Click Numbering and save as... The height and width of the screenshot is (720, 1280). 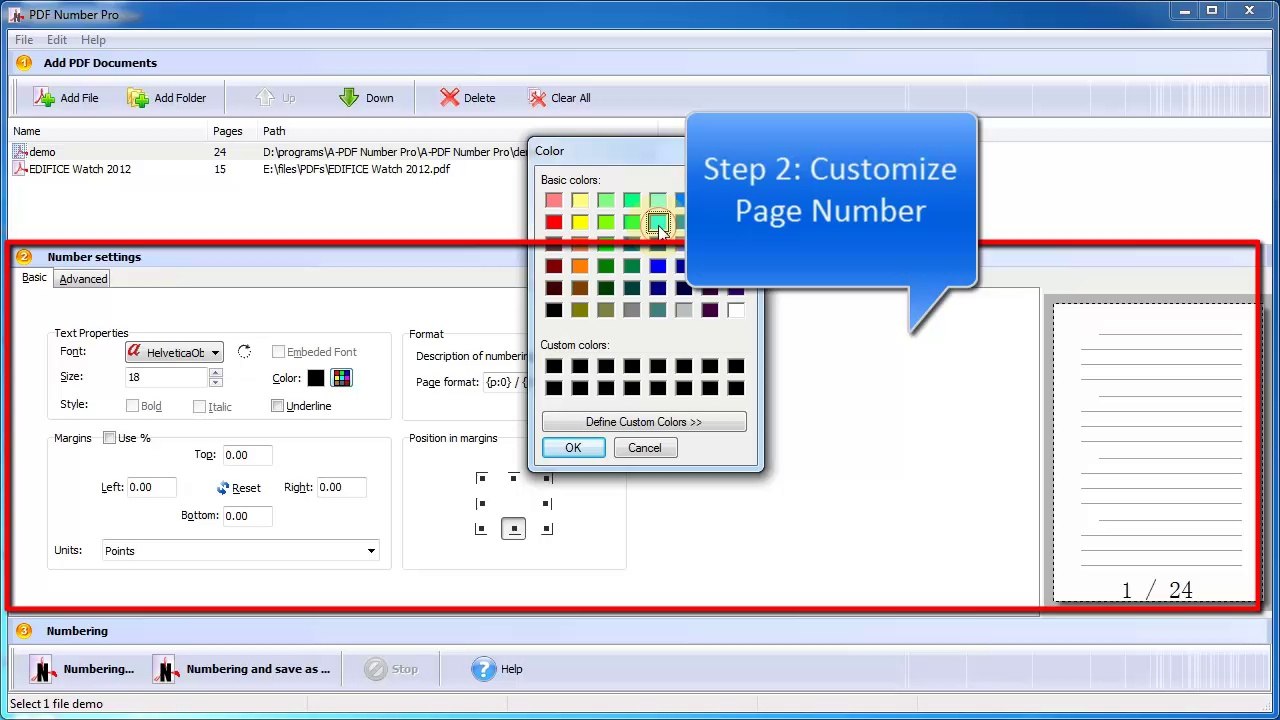click(x=242, y=669)
